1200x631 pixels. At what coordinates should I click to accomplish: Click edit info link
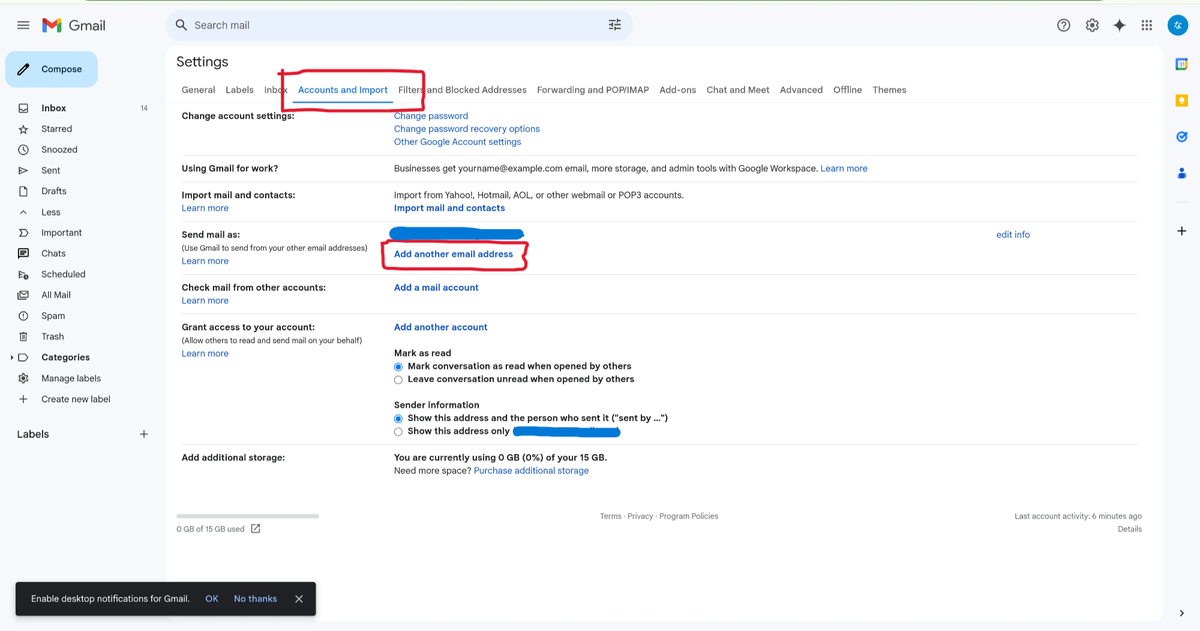tap(1013, 235)
